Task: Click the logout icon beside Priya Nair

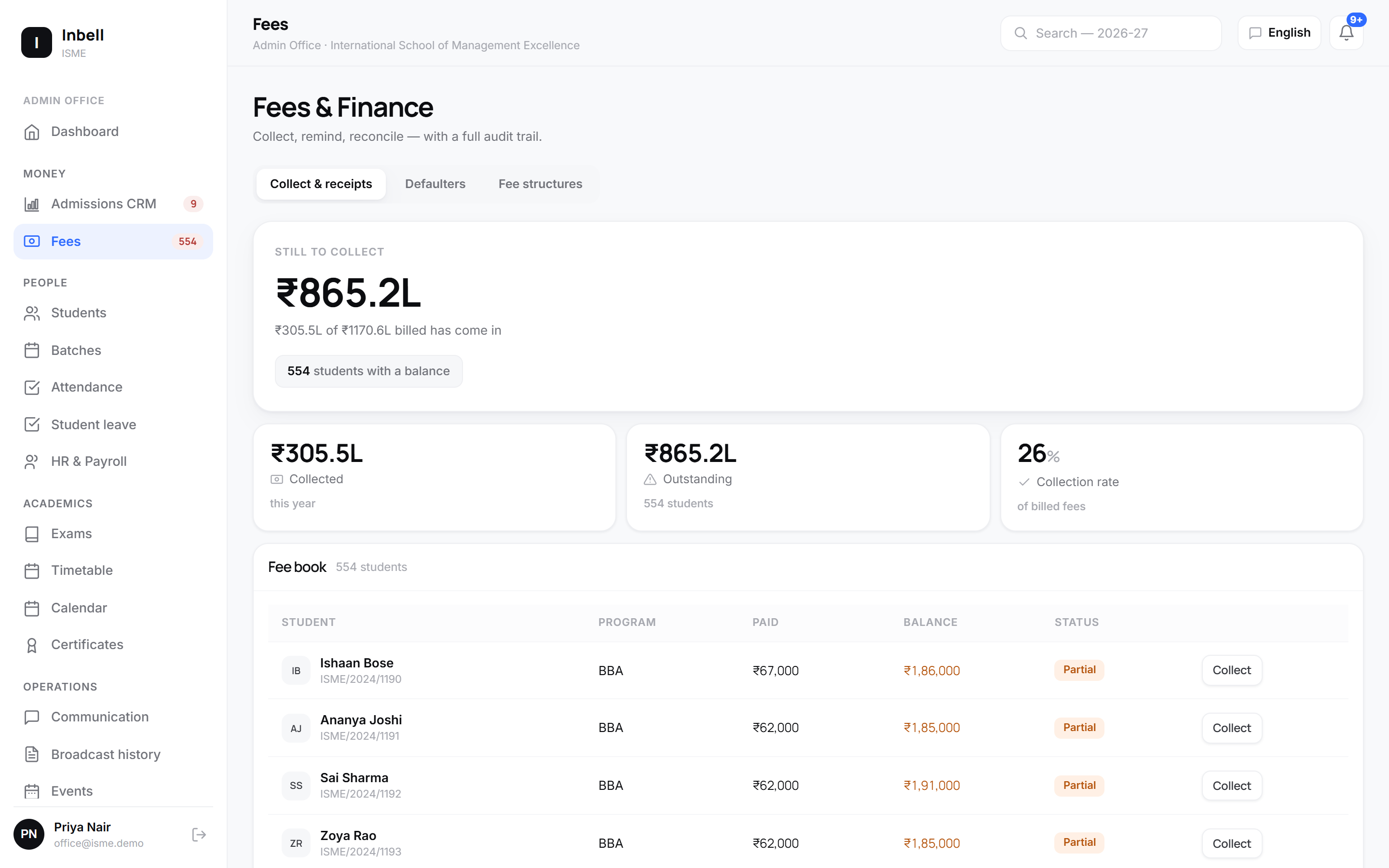Action: [199, 835]
